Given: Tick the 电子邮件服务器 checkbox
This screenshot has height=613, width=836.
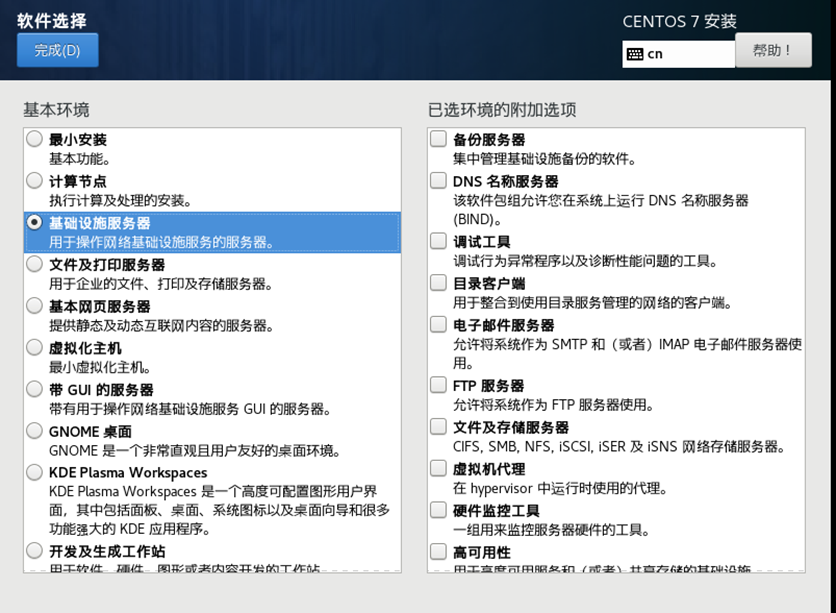Looking at the screenshot, I should click(x=438, y=324).
